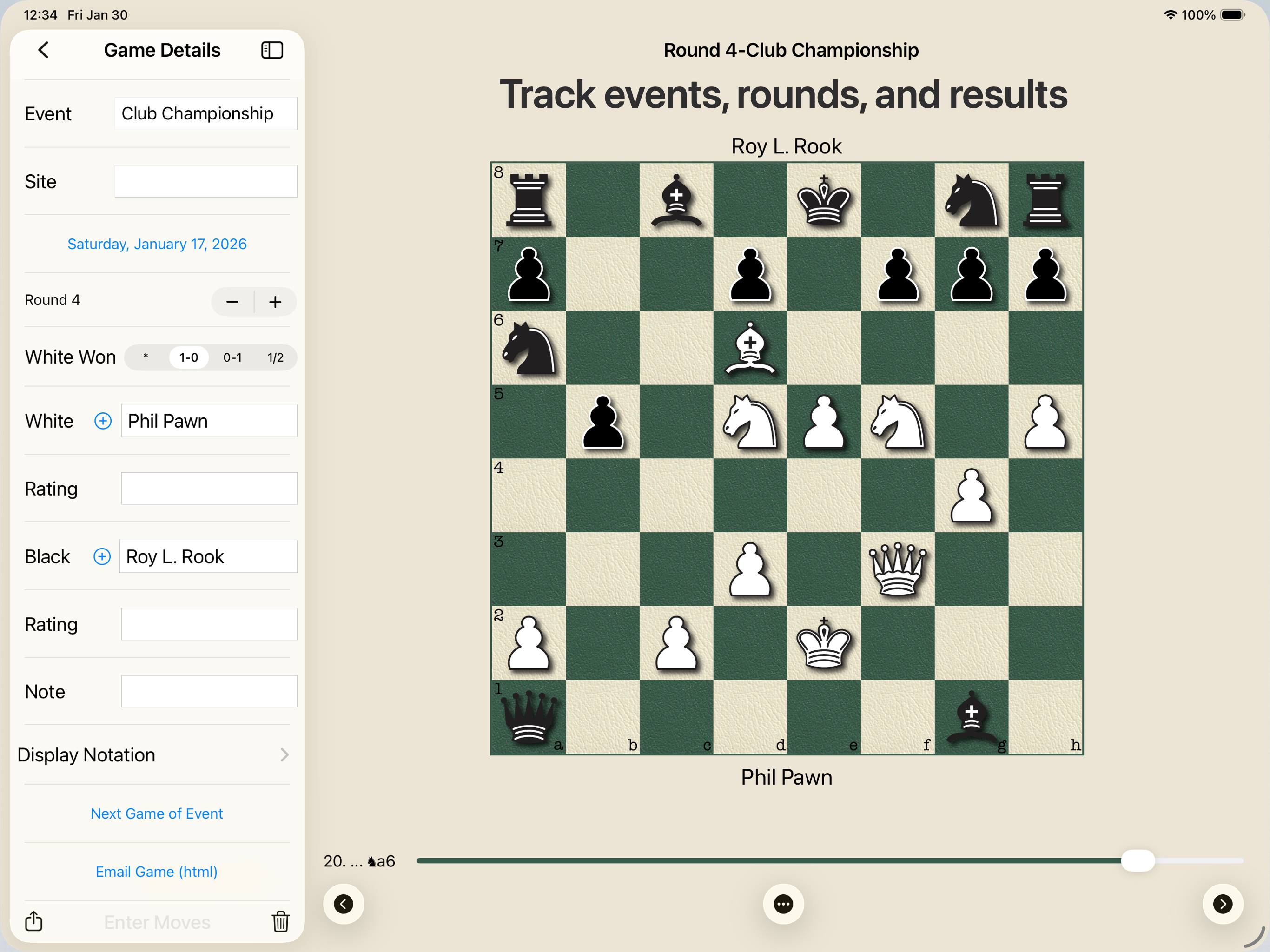Select the white knight on f5
Viewport: 1270px width, 952px height.
tap(898, 422)
